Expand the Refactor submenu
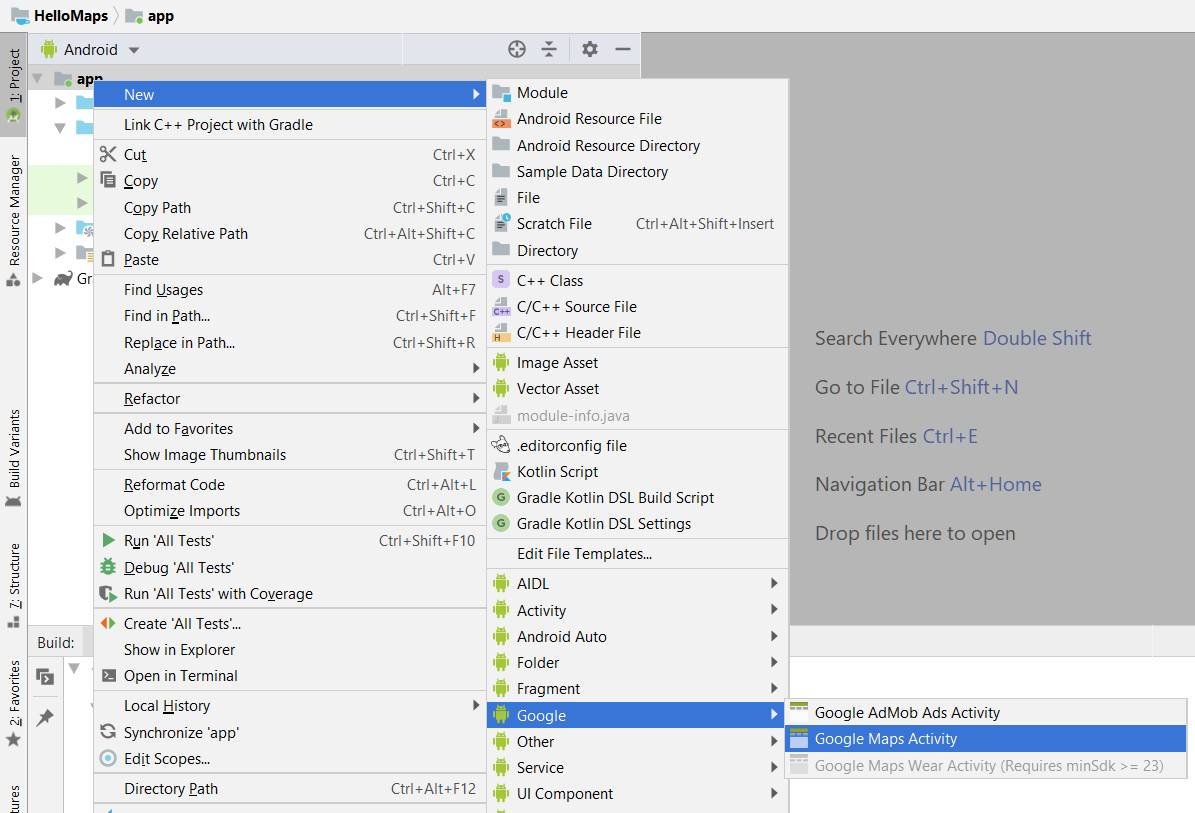 coord(290,398)
